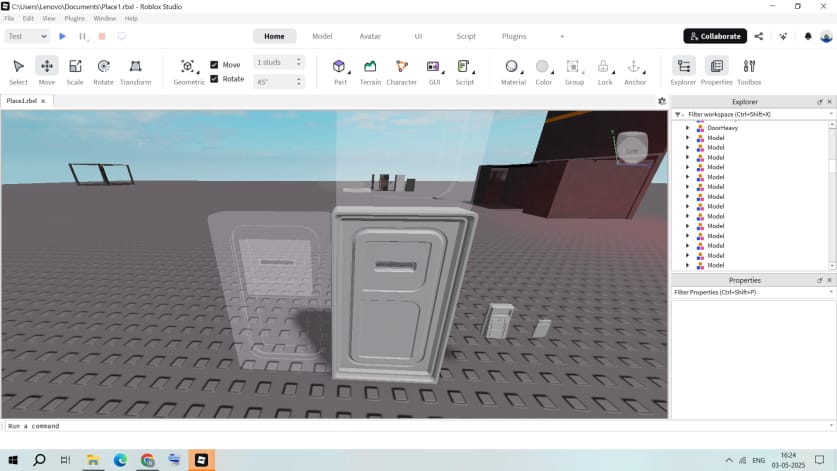This screenshot has height=471, width=837.
Task: Open the Edit menu
Action: pyautogui.click(x=28, y=19)
